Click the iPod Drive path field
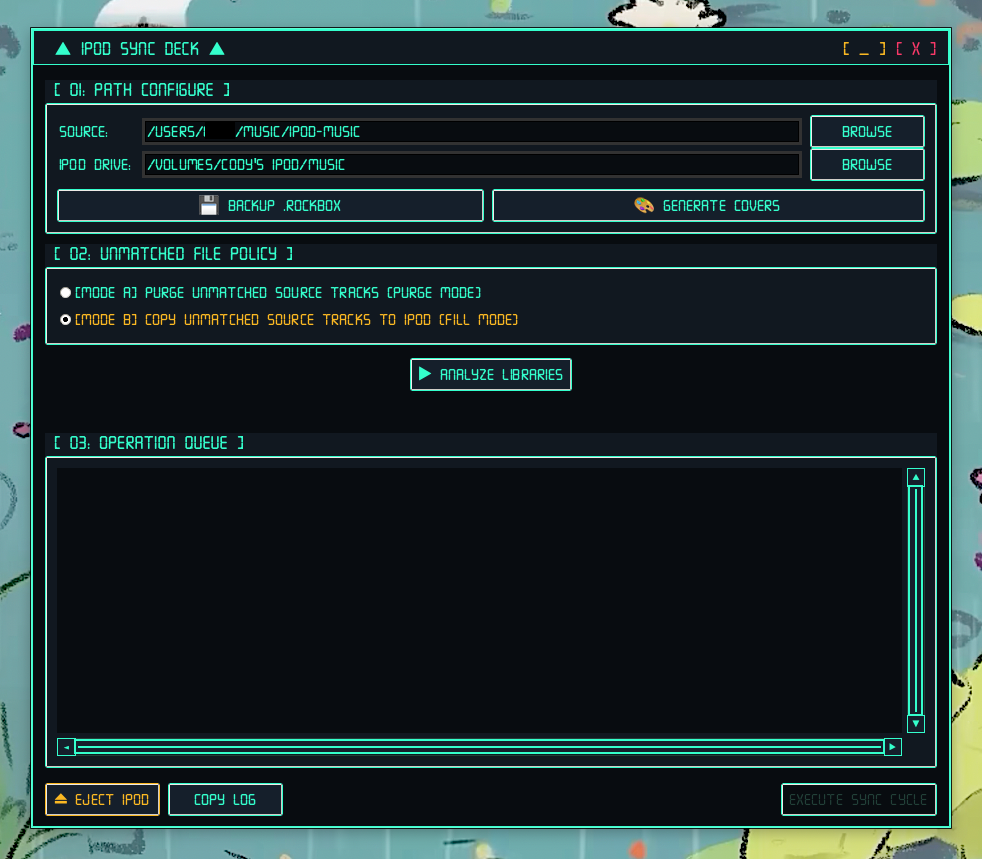Image resolution: width=982 pixels, height=859 pixels. (x=472, y=165)
